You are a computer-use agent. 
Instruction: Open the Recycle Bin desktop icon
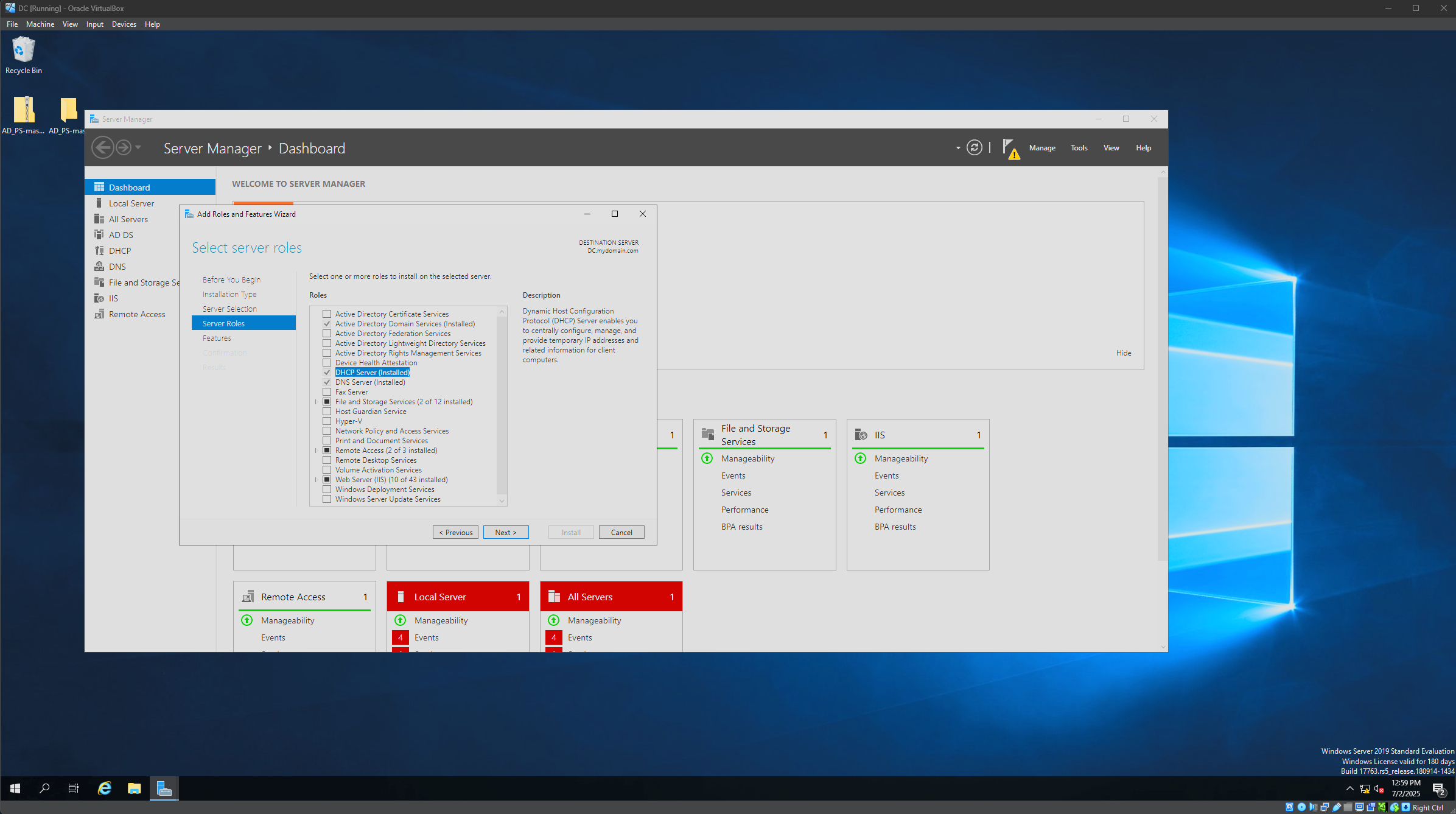pyautogui.click(x=23, y=55)
